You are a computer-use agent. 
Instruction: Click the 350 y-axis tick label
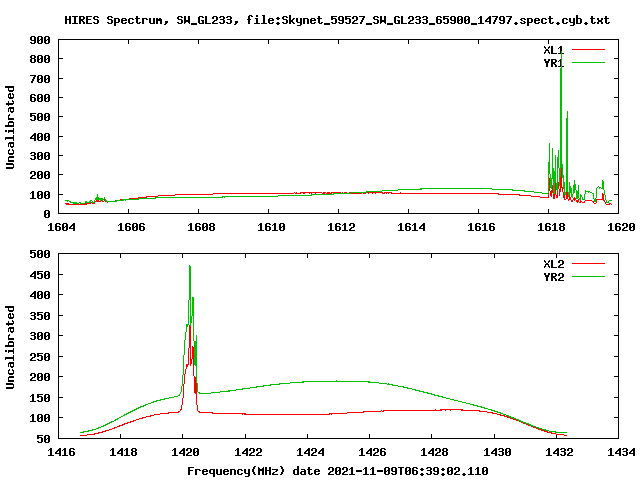click(x=40, y=316)
